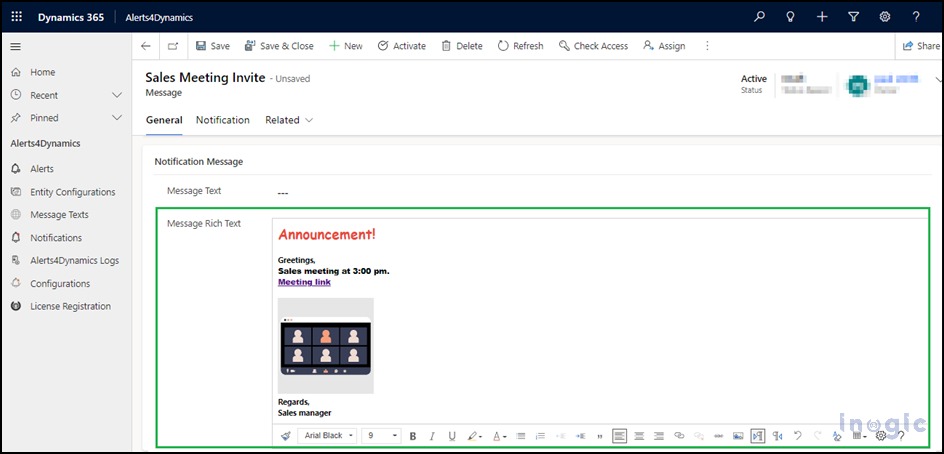Image resolution: width=944 pixels, height=454 pixels.
Task: Align text right
Action: [x=659, y=435]
